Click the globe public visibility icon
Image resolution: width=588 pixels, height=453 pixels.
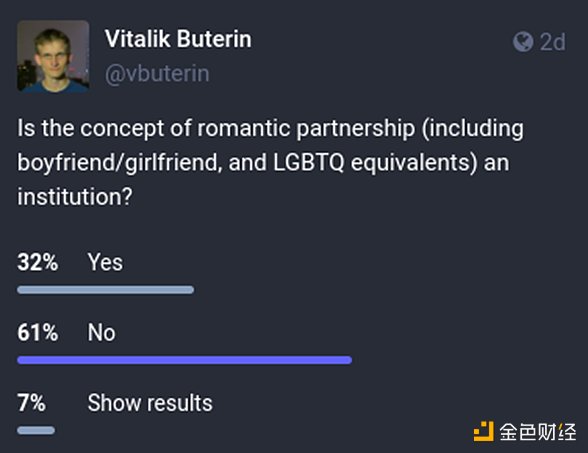coord(523,42)
